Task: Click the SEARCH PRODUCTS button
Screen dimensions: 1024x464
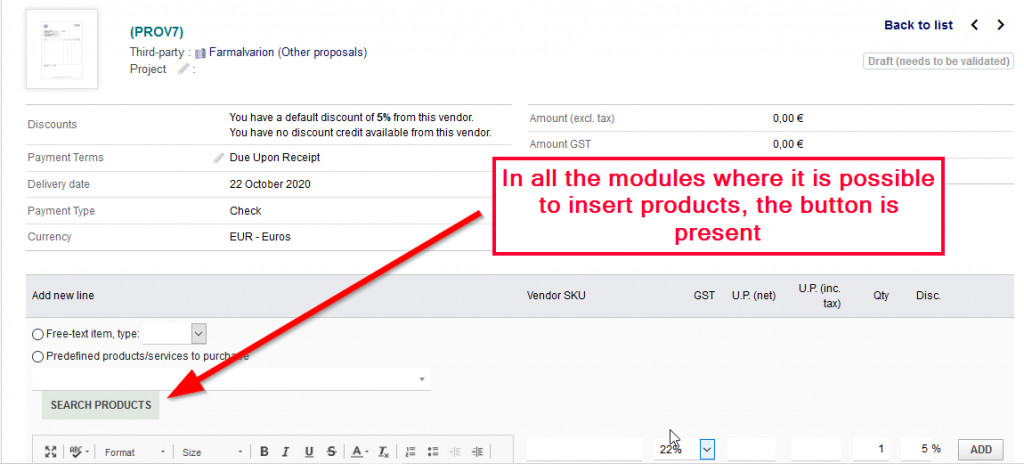Action: [x=101, y=405]
